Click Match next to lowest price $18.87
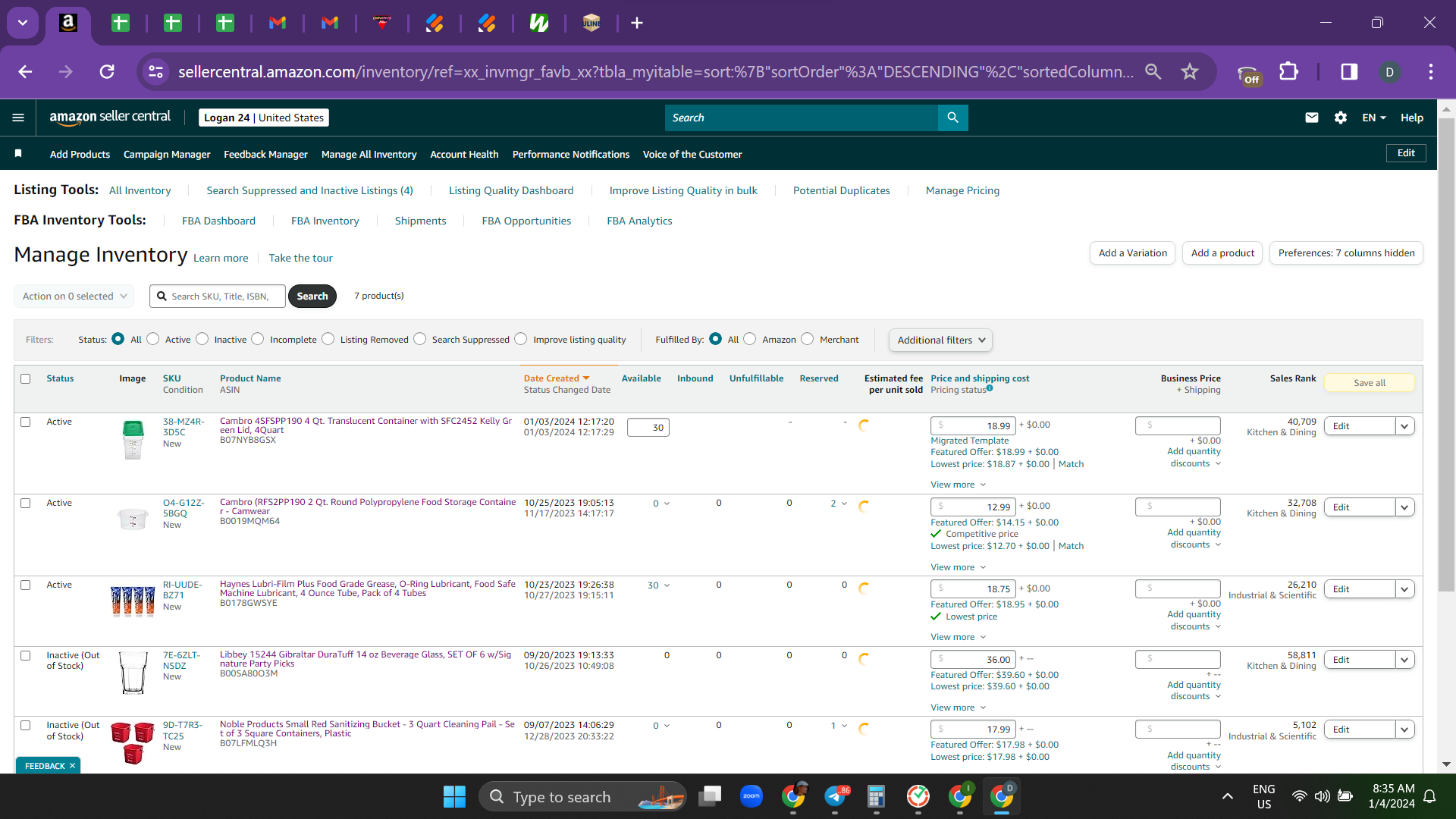The width and height of the screenshot is (1456, 819). 1071,464
